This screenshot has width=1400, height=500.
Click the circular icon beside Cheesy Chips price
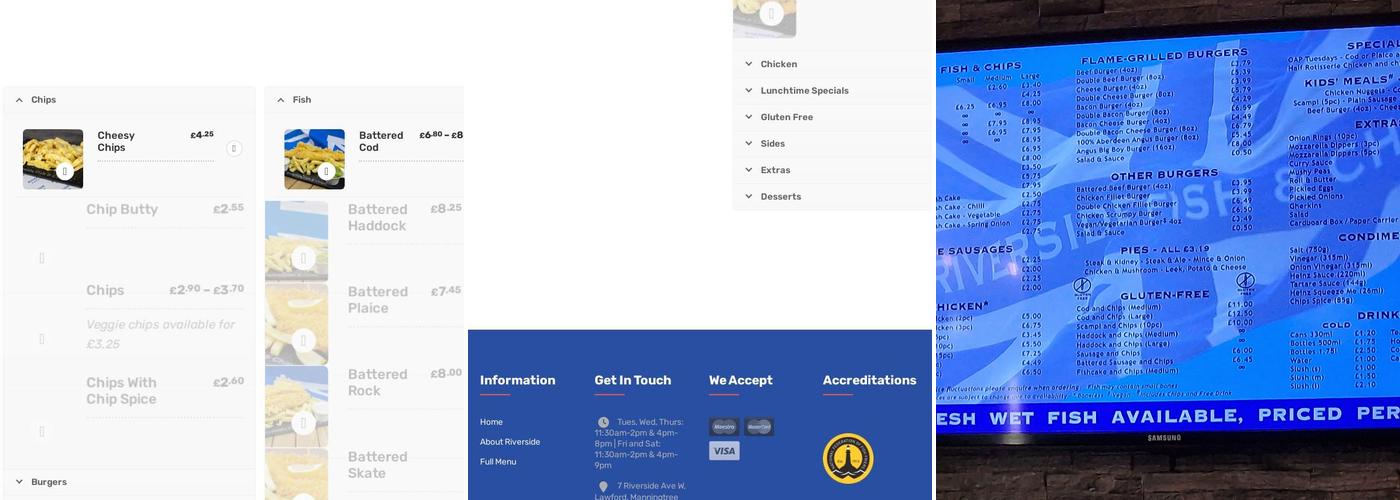coord(234,149)
